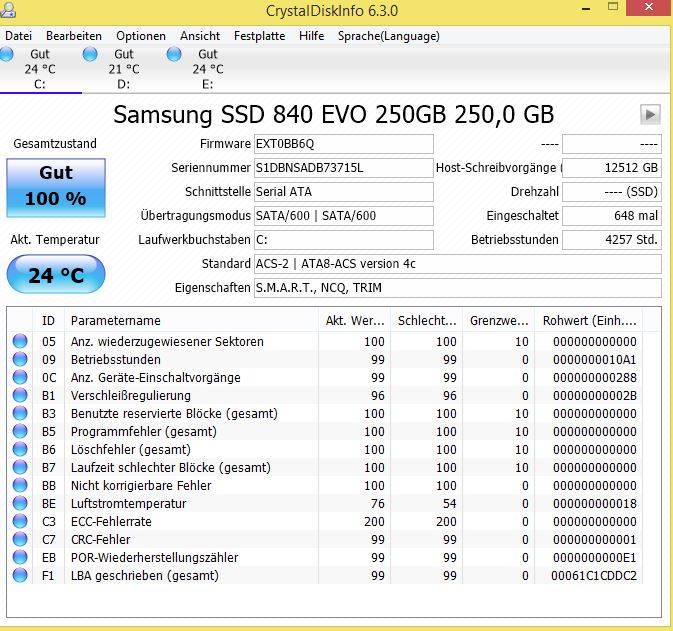Select the 'Verschleißregulierung' parameter row
673x631 pixels.
click(325, 395)
